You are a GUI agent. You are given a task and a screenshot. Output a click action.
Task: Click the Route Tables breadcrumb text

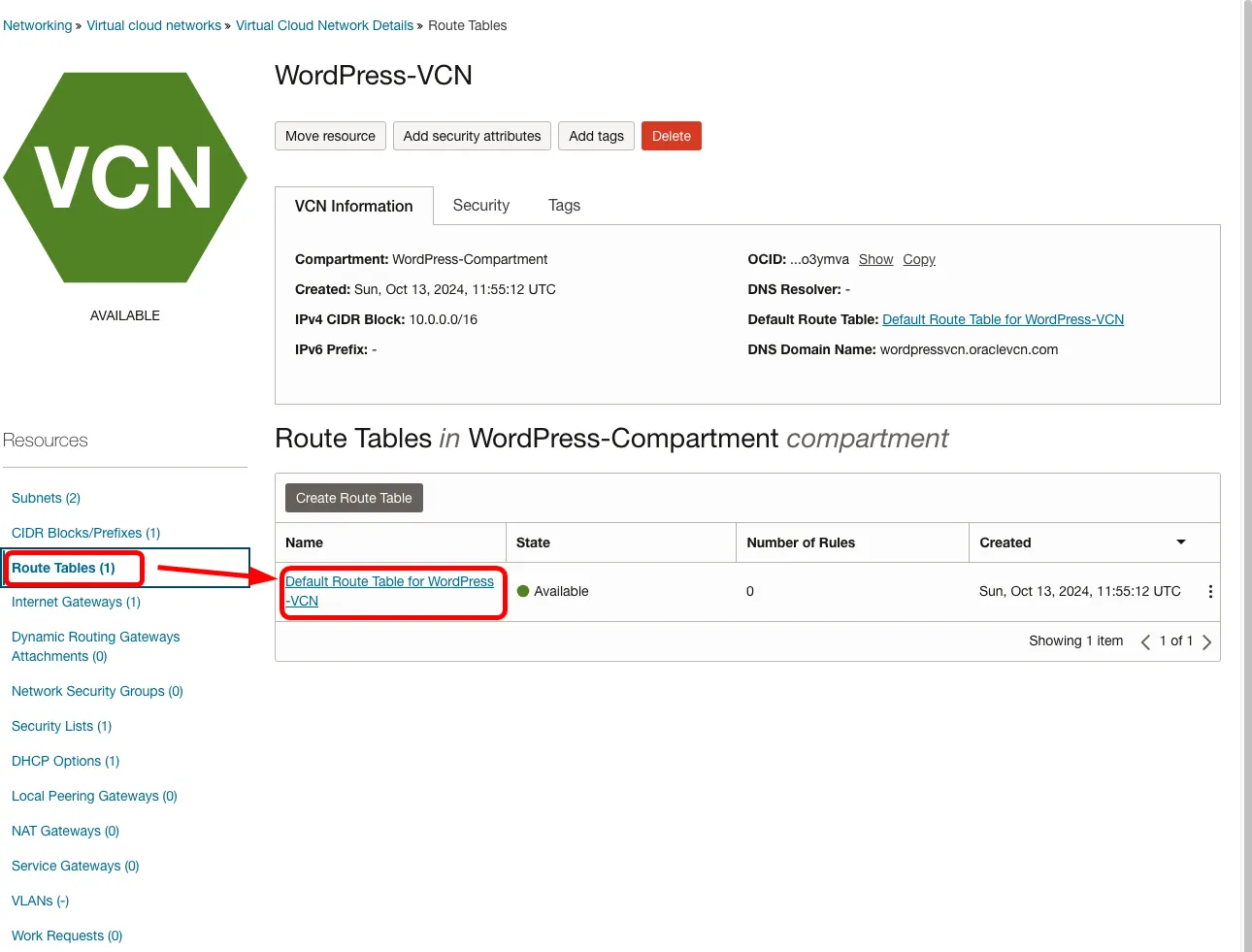[468, 25]
